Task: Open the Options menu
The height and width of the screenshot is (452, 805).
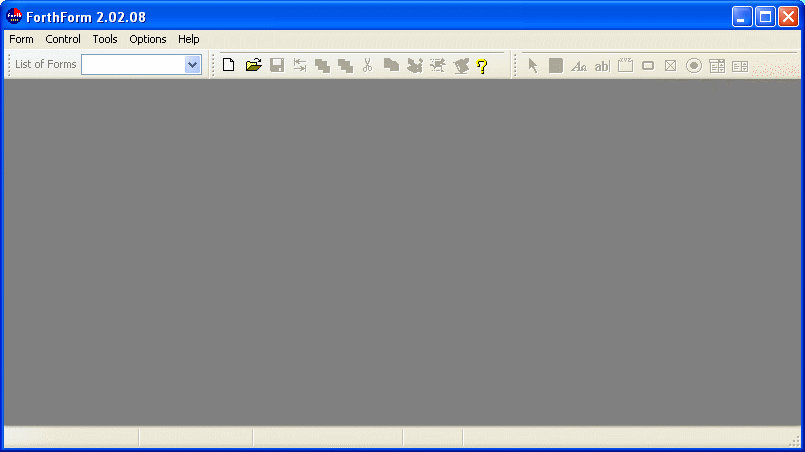Action: click(148, 39)
